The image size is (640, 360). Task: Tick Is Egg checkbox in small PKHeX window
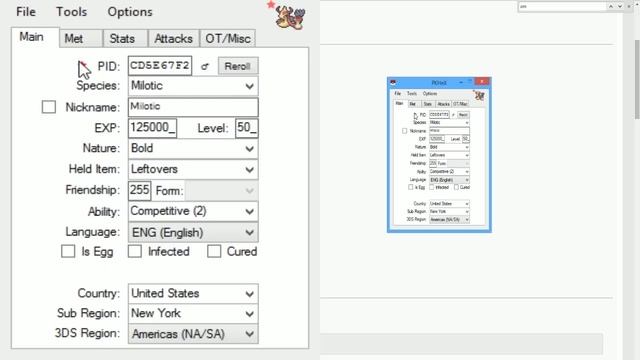(411, 187)
